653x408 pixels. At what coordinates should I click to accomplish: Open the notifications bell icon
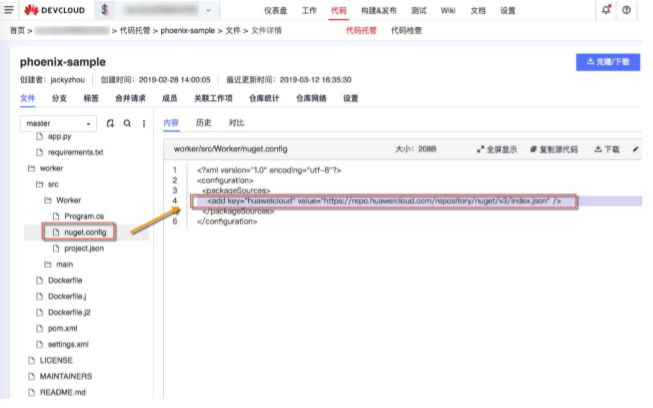coord(606,10)
